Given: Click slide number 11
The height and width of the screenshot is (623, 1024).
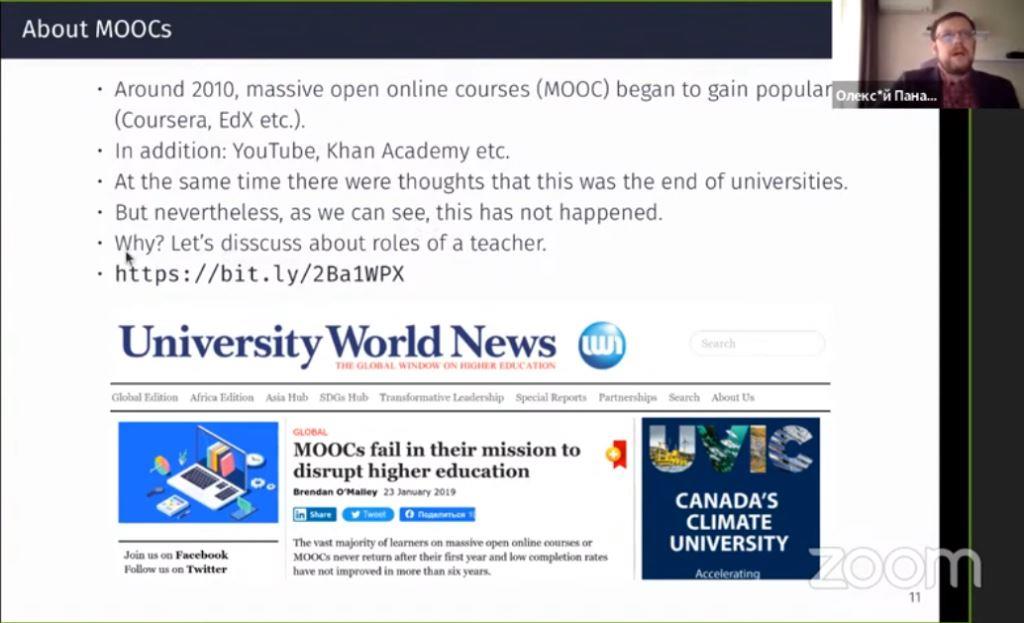Looking at the screenshot, I should point(914,597).
